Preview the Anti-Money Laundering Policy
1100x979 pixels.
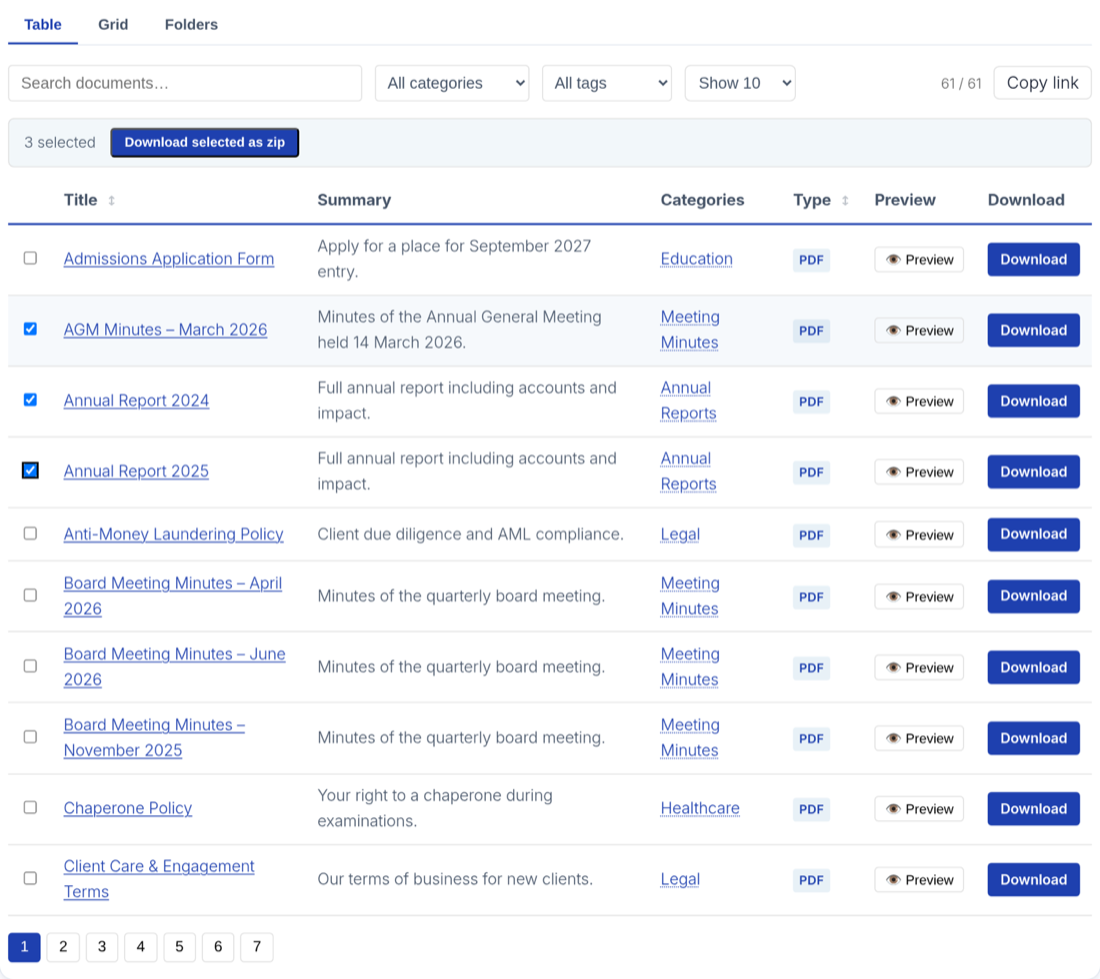tap(918, 534)
